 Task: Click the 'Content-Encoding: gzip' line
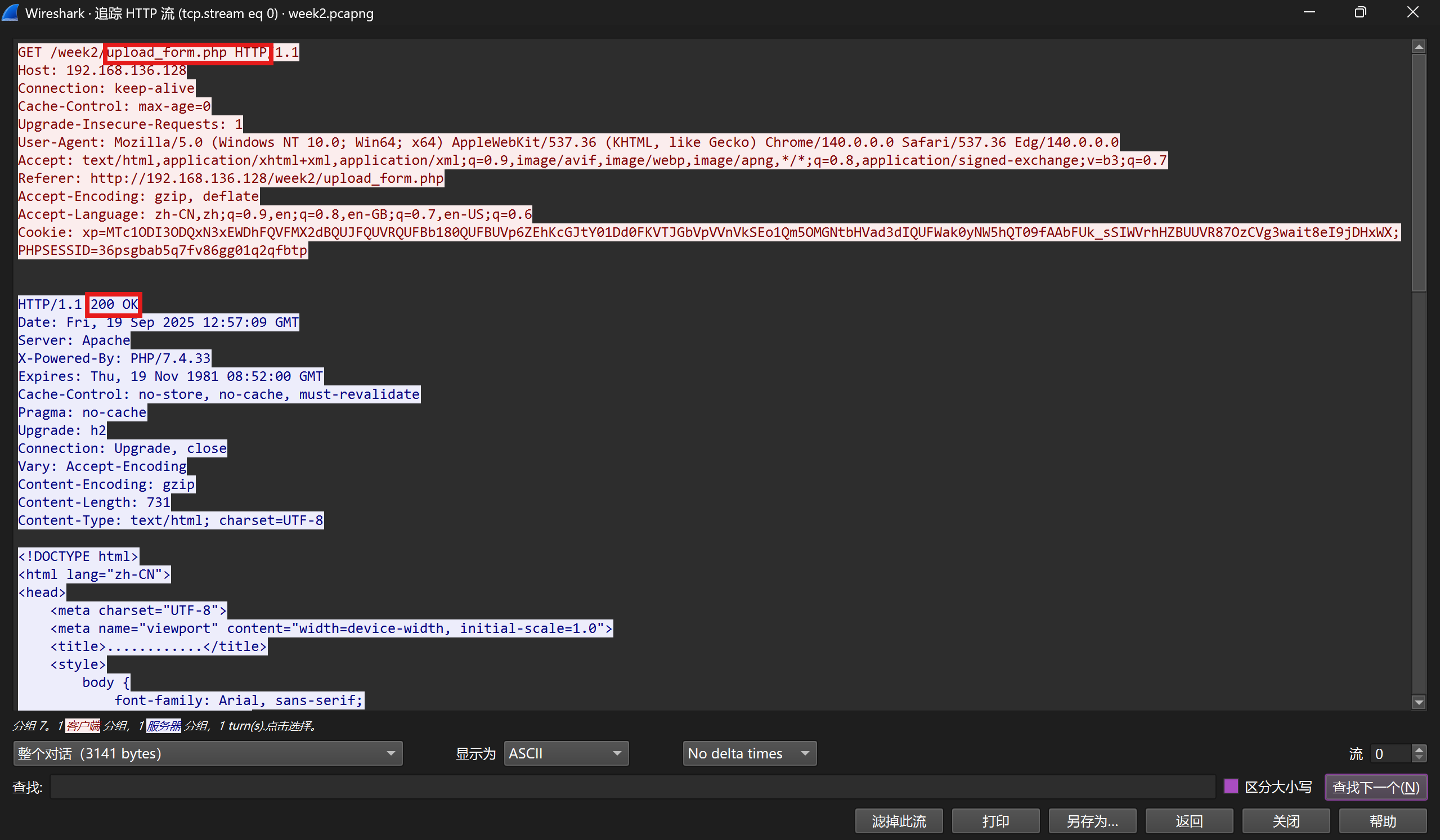[106, 484]
